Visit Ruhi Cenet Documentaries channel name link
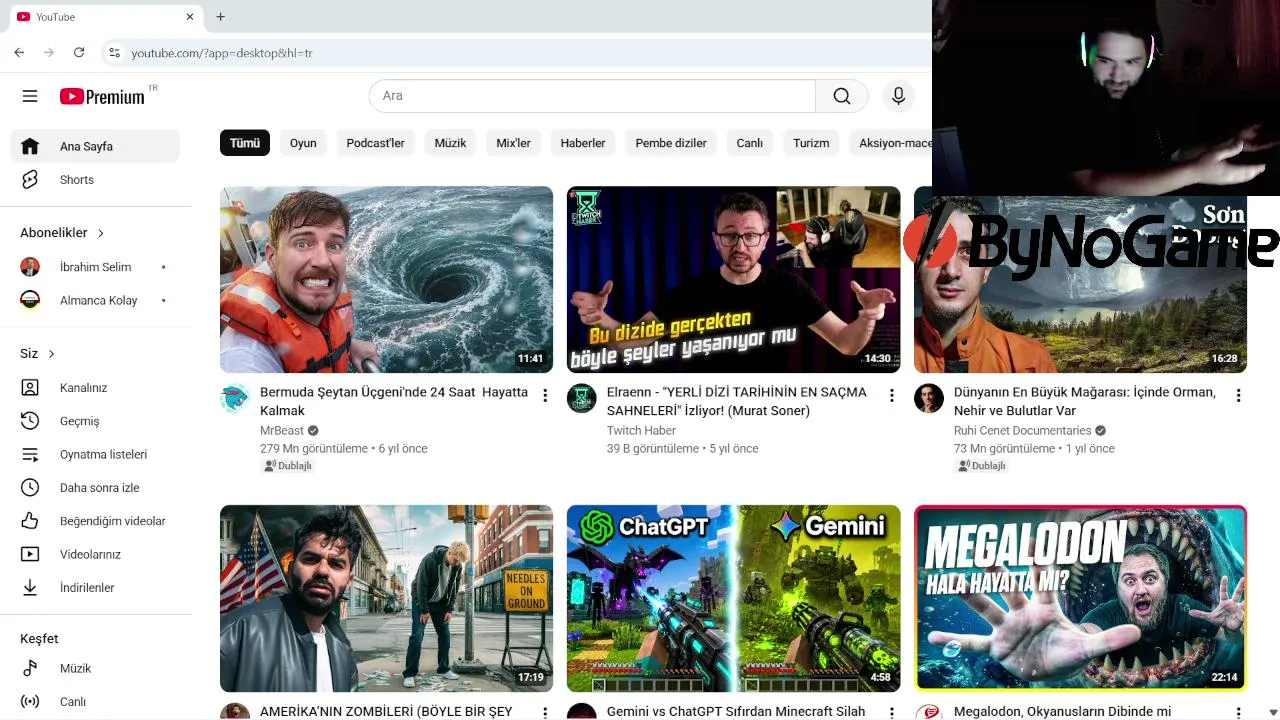This screenshot has width=1280, height=720. (x=1022, y=431)
